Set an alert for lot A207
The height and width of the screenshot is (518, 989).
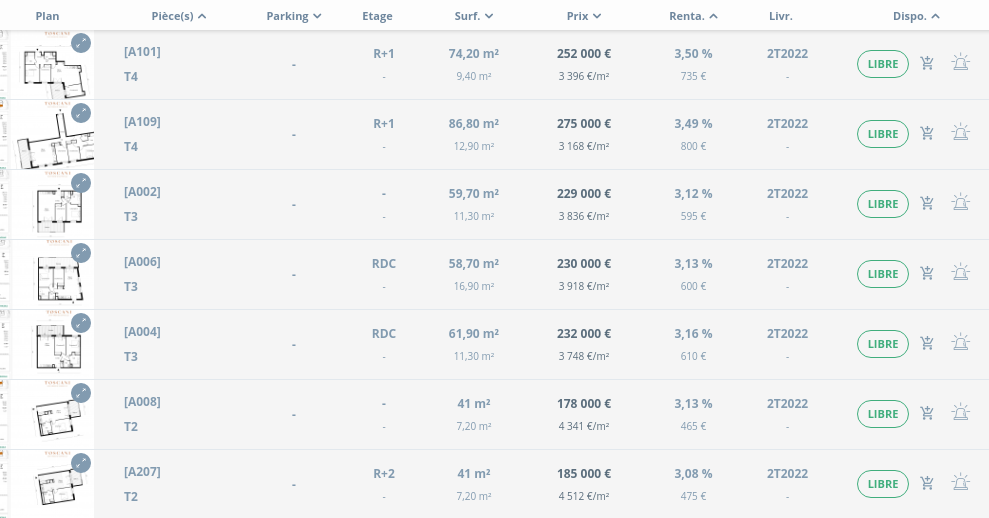960,483
